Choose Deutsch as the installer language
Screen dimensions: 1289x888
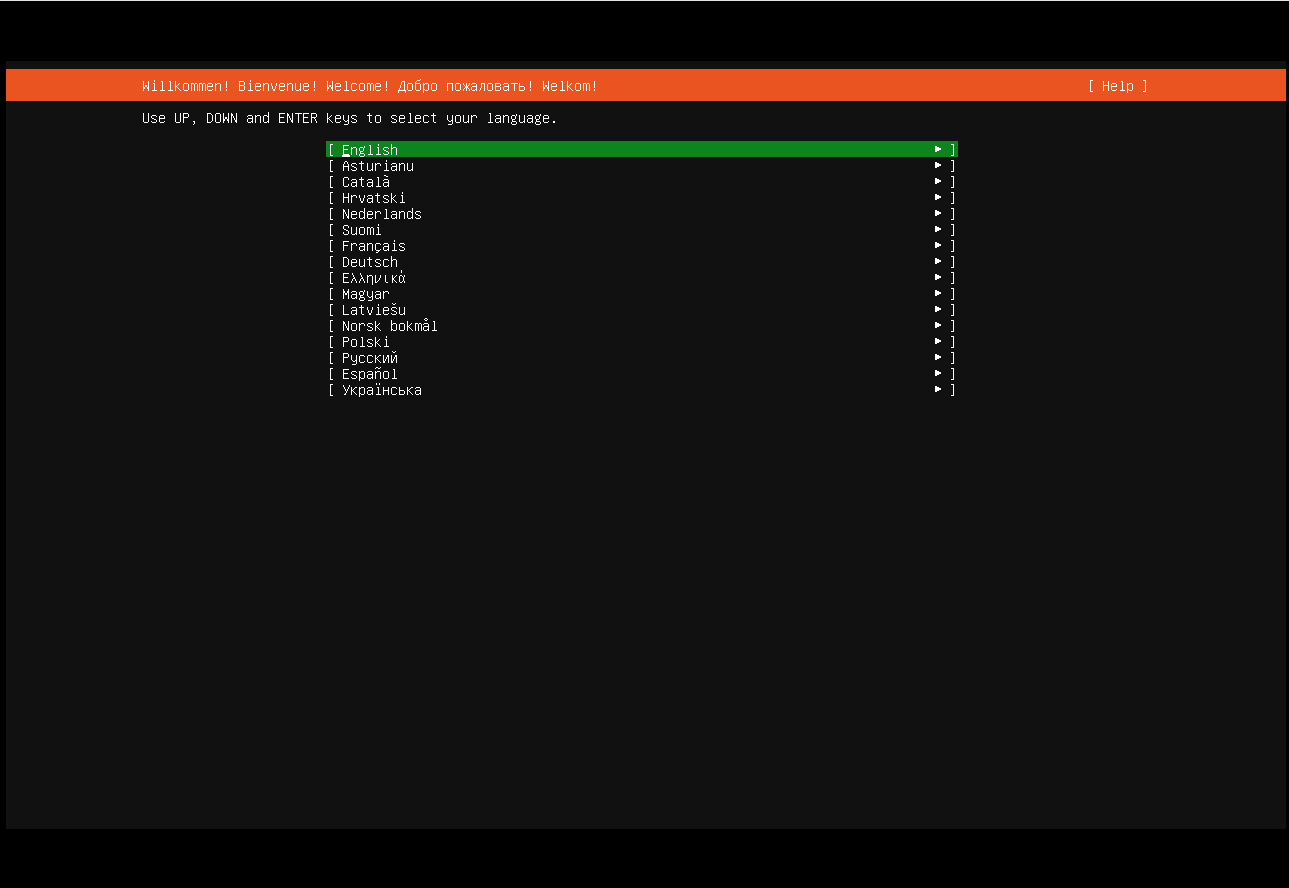click(x=369, y=262)
